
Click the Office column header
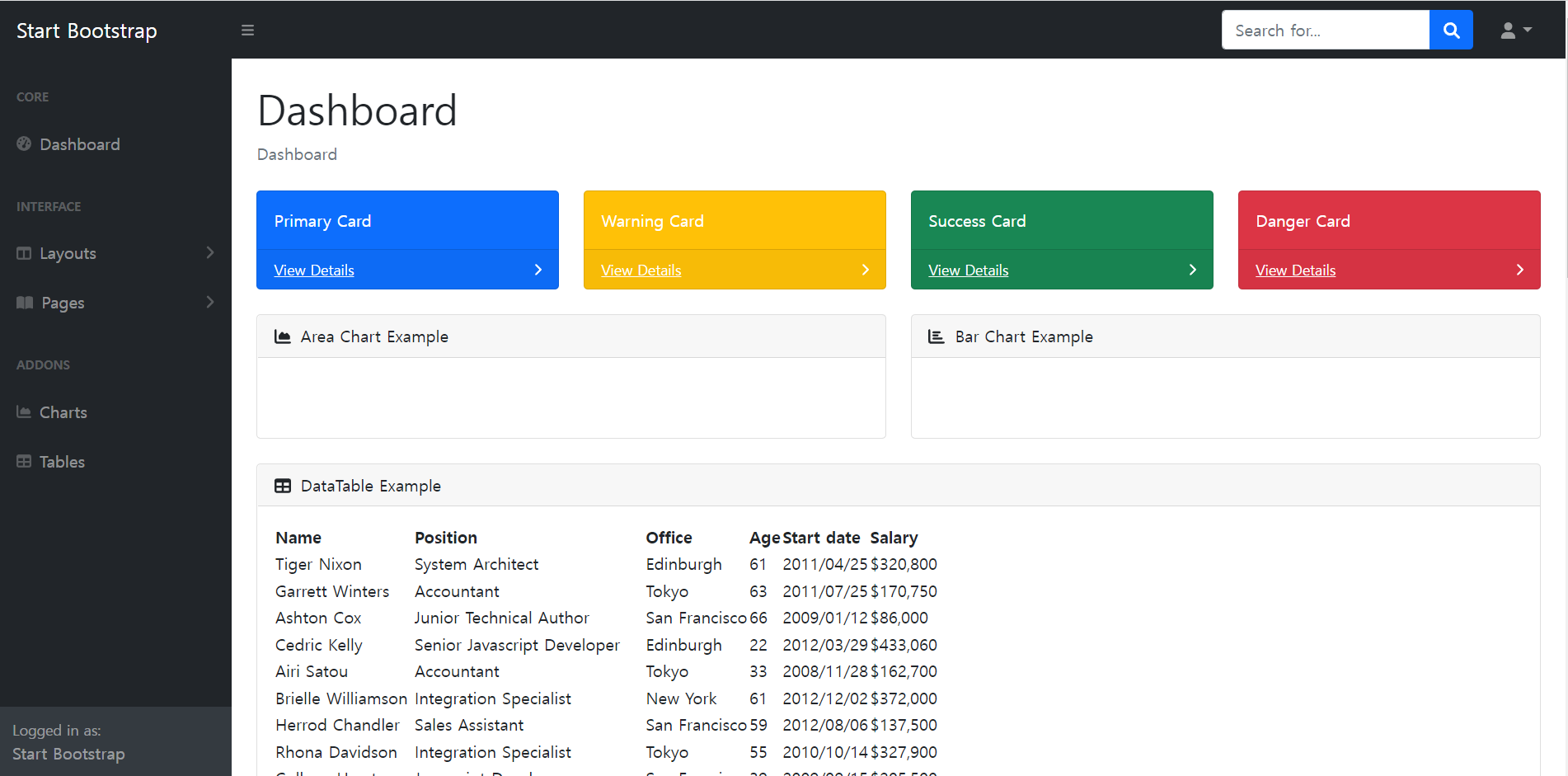pos(669,538)
